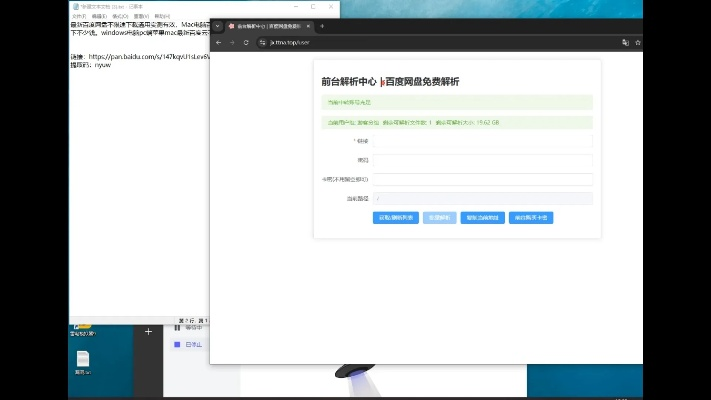Close the Notepad window
The height and width of the screenshot is (400, 711).
point(331,7)
